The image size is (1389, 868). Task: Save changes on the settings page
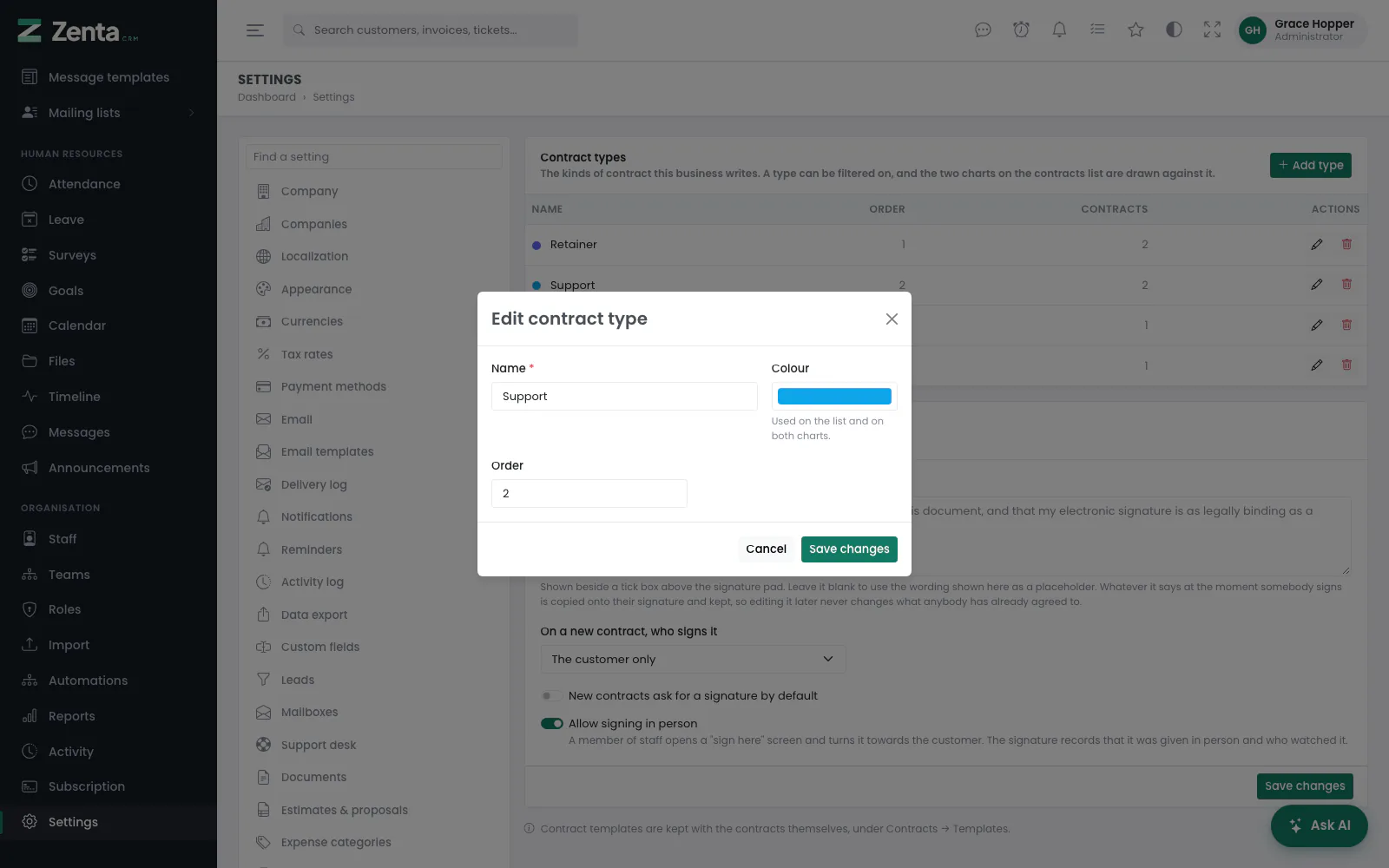pos(1305,786)
